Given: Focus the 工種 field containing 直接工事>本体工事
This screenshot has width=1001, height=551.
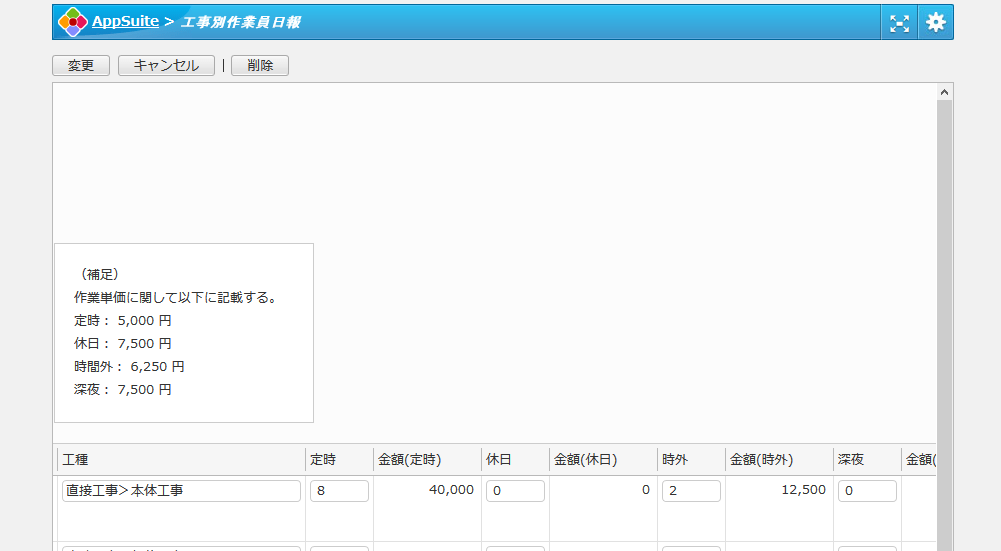Looking at the screenshot, I should click(x=181, y=491).
